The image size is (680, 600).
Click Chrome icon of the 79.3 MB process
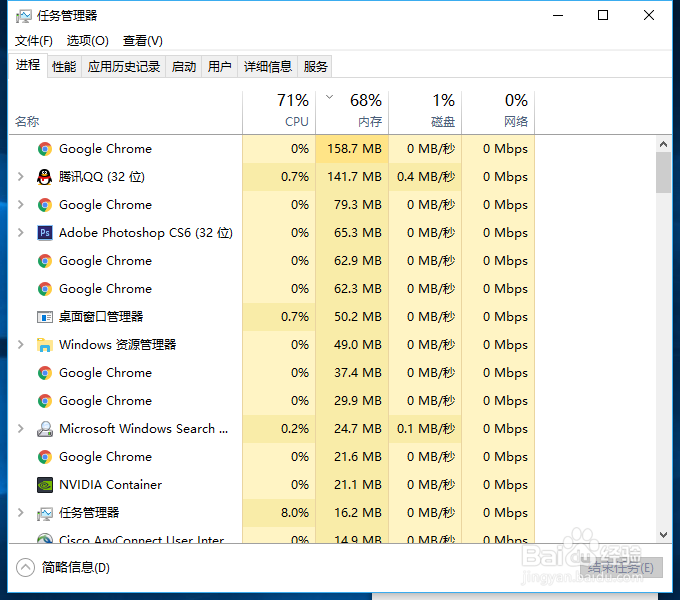click(45, 205)
